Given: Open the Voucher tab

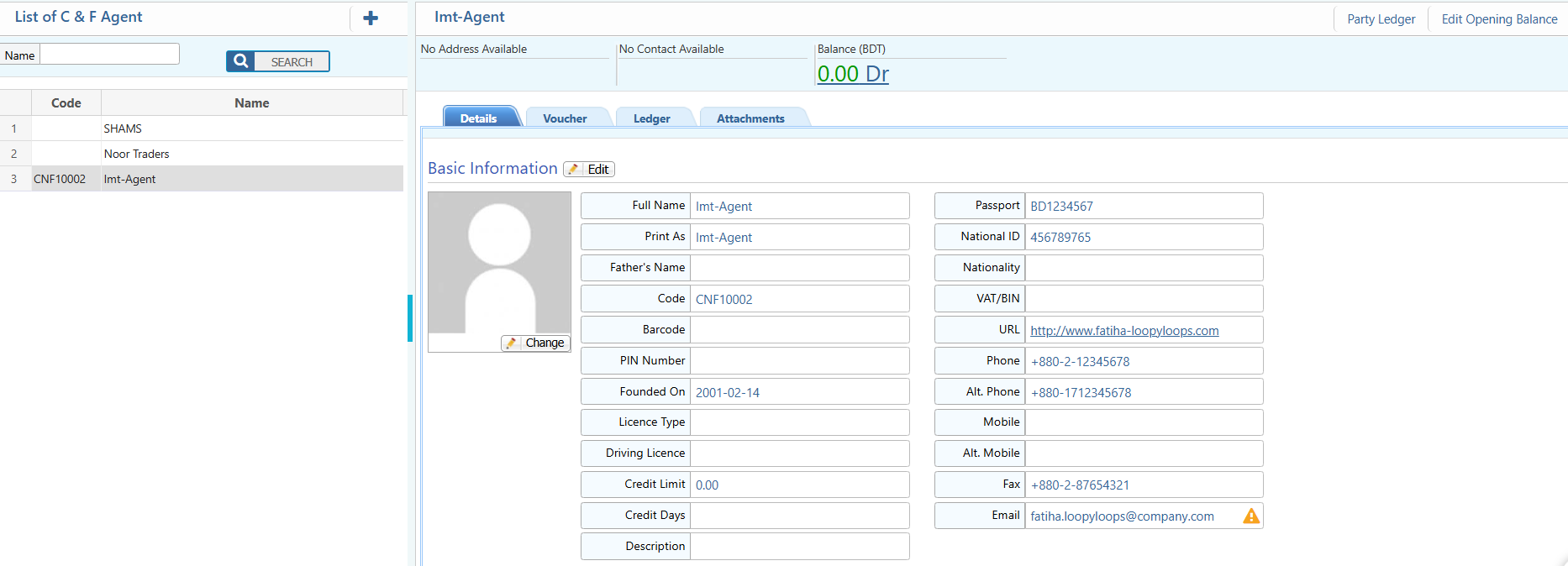Looking at the screenshot, I should (565, 118).
